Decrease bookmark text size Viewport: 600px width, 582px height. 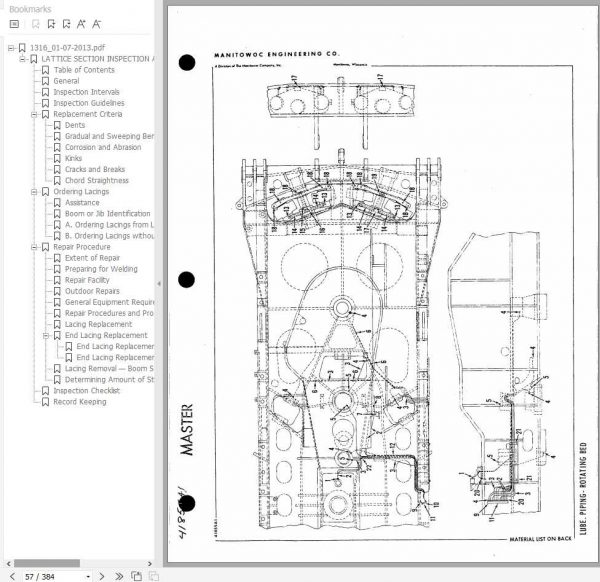point(96,24)
